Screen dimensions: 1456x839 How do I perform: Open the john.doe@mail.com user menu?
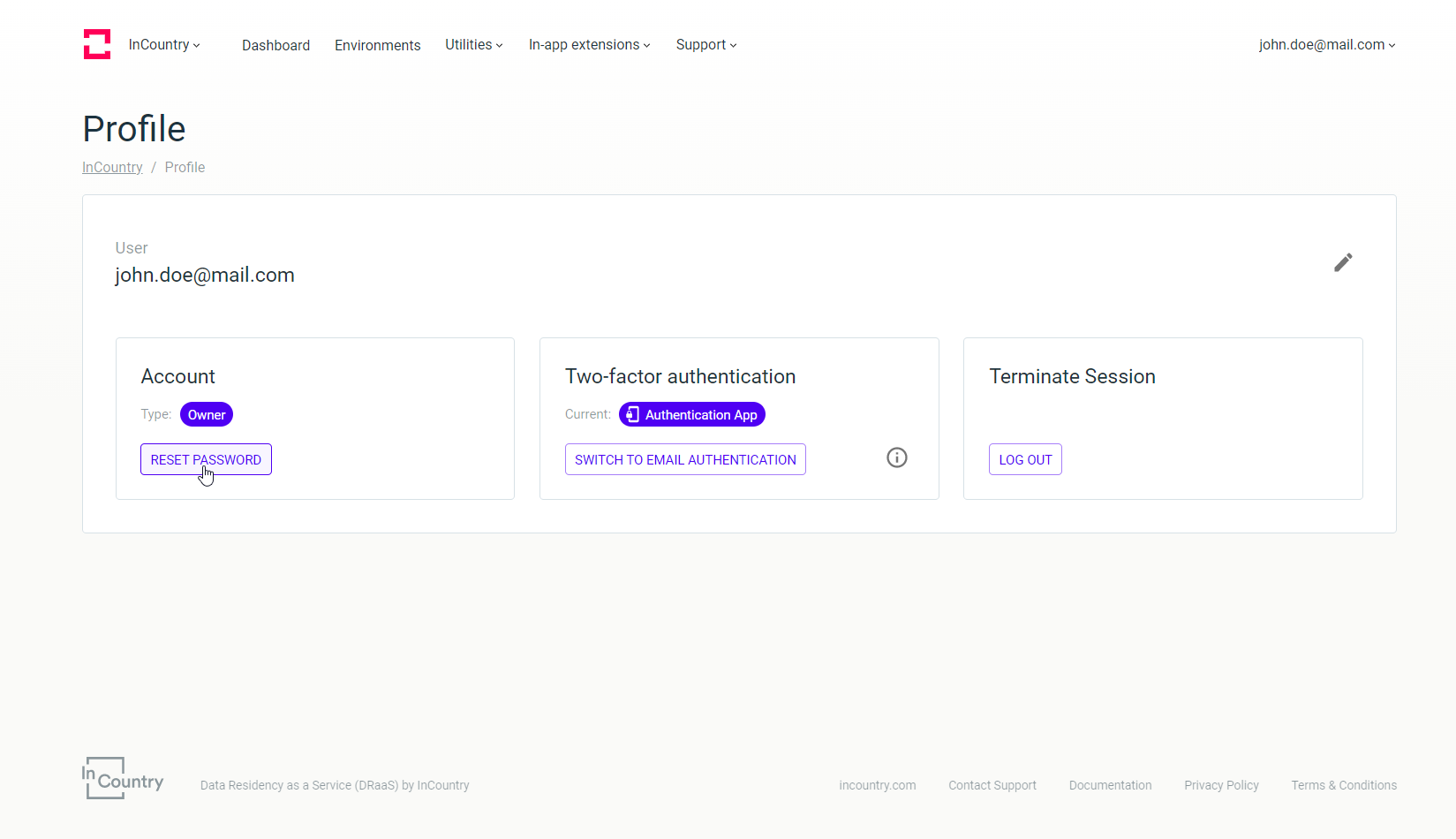[x=1327, y=45]
